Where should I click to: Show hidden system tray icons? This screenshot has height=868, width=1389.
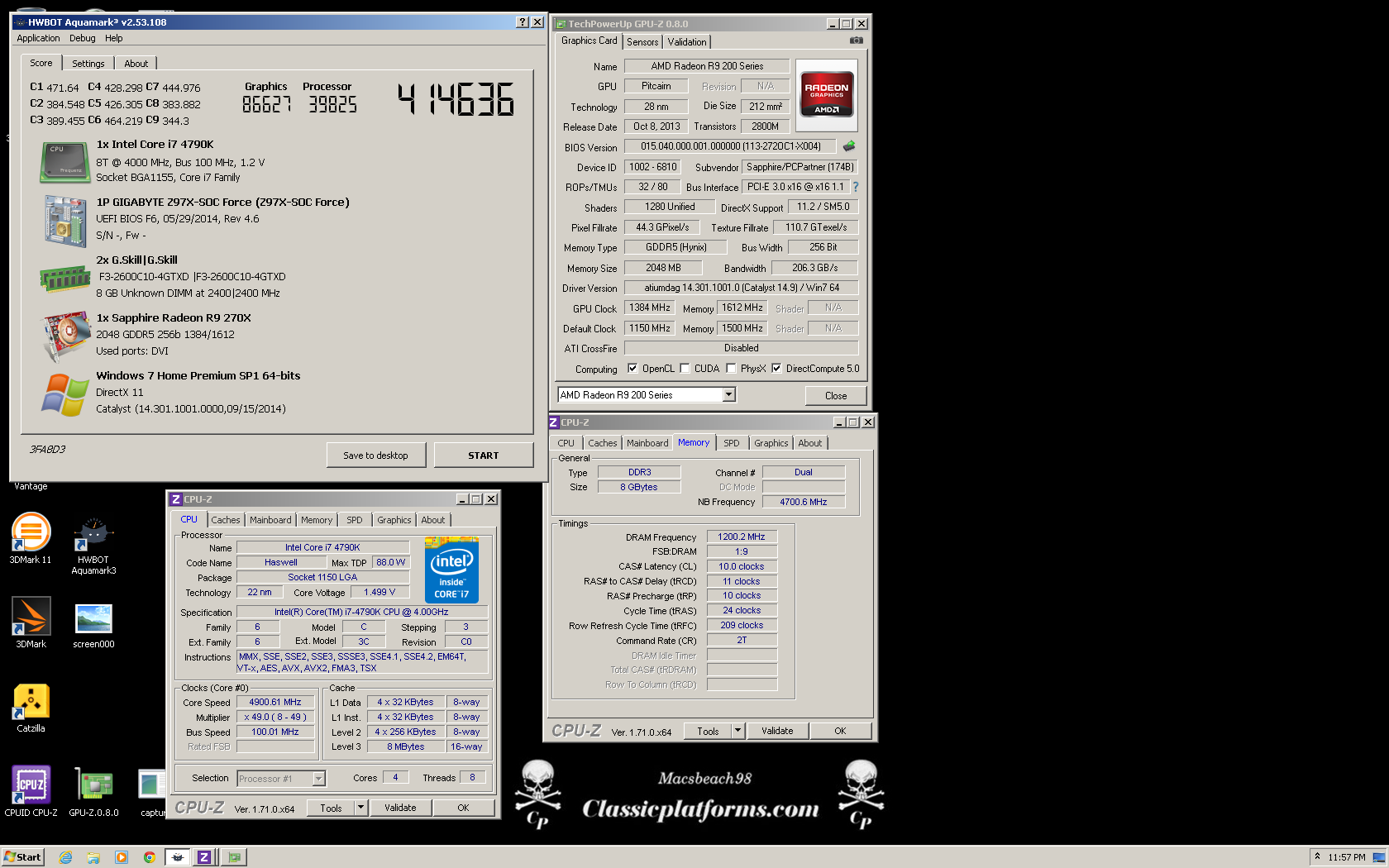(x=1317, y=857)
